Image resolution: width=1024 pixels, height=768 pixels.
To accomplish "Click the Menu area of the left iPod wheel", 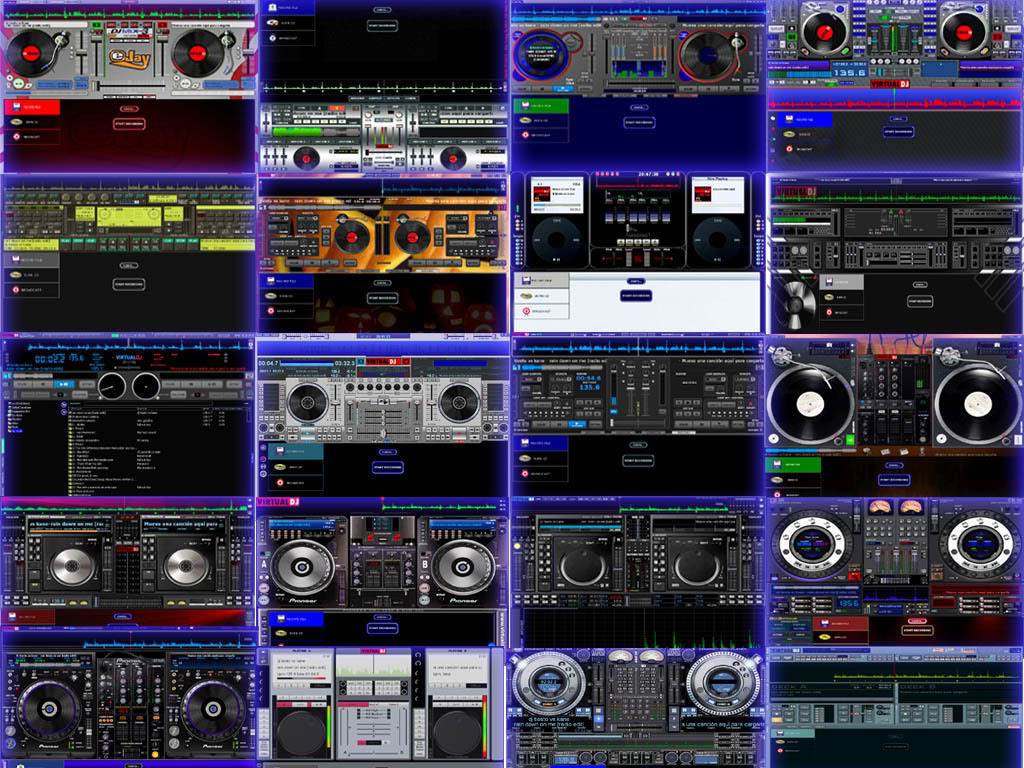I will pos(556,220).
